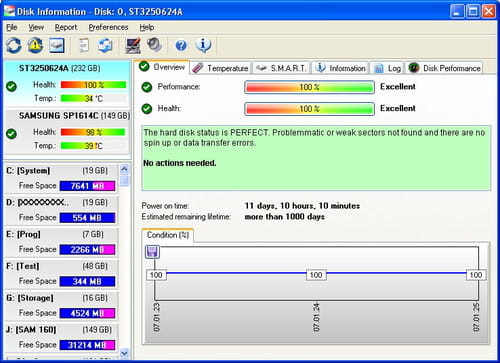This screenshot has width=500, height=363.
Task: Select the SAMSUNG SP1614C disk entry
Action: coord(67,131)
